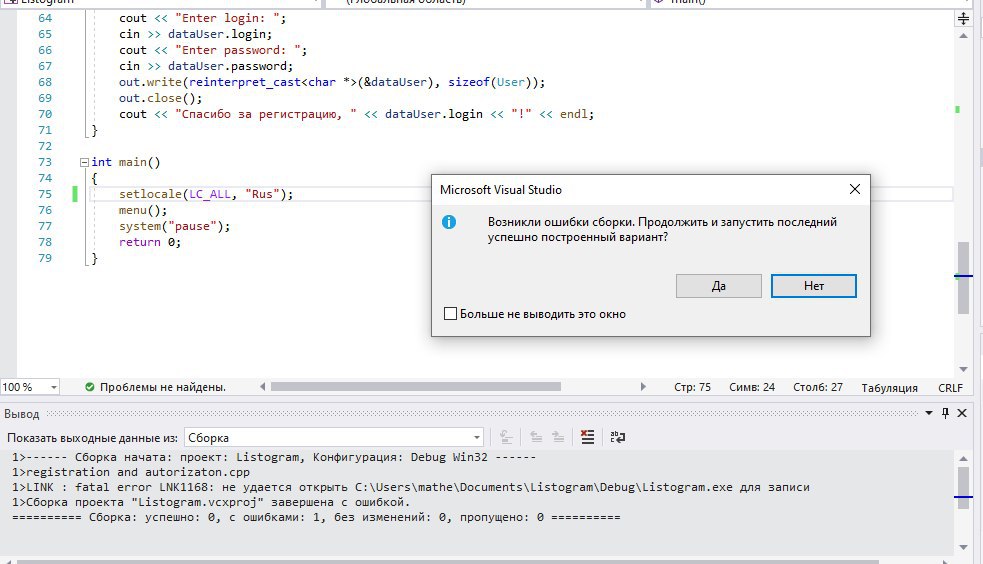Click output panel scrollbar down arrow
Viewport: 983px width, 564px height.
[964, 548]
